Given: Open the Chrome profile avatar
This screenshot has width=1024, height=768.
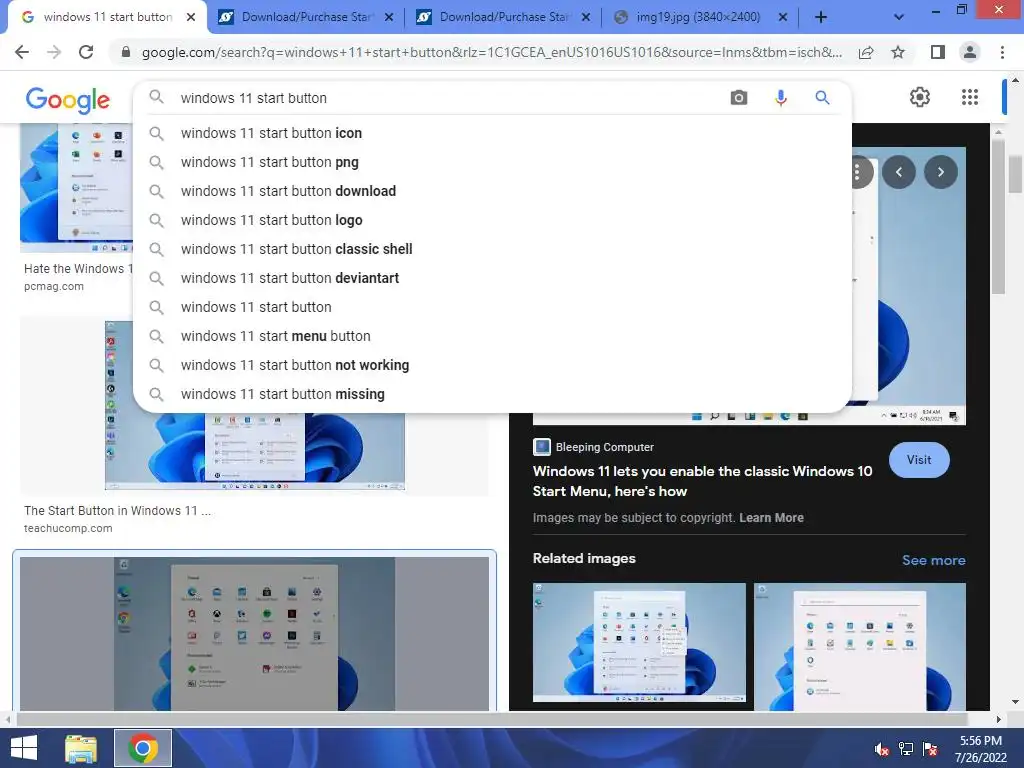Looking at the screenshot, I should pyautogui.click(x=970, y=52).
